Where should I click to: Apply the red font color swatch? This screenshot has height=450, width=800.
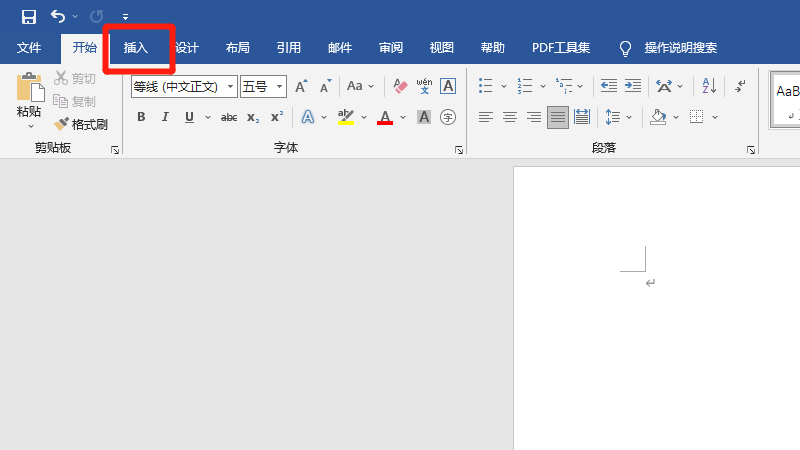click(385, 117)
